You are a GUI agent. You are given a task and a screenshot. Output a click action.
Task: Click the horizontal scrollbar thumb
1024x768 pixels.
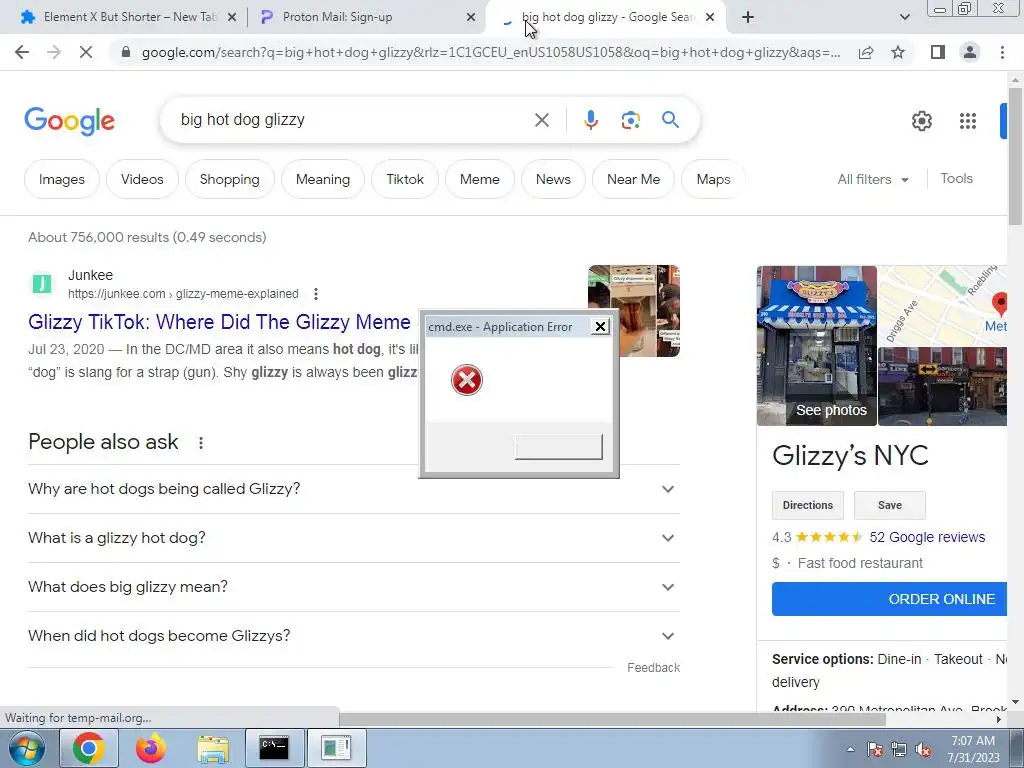coord(612,720)
